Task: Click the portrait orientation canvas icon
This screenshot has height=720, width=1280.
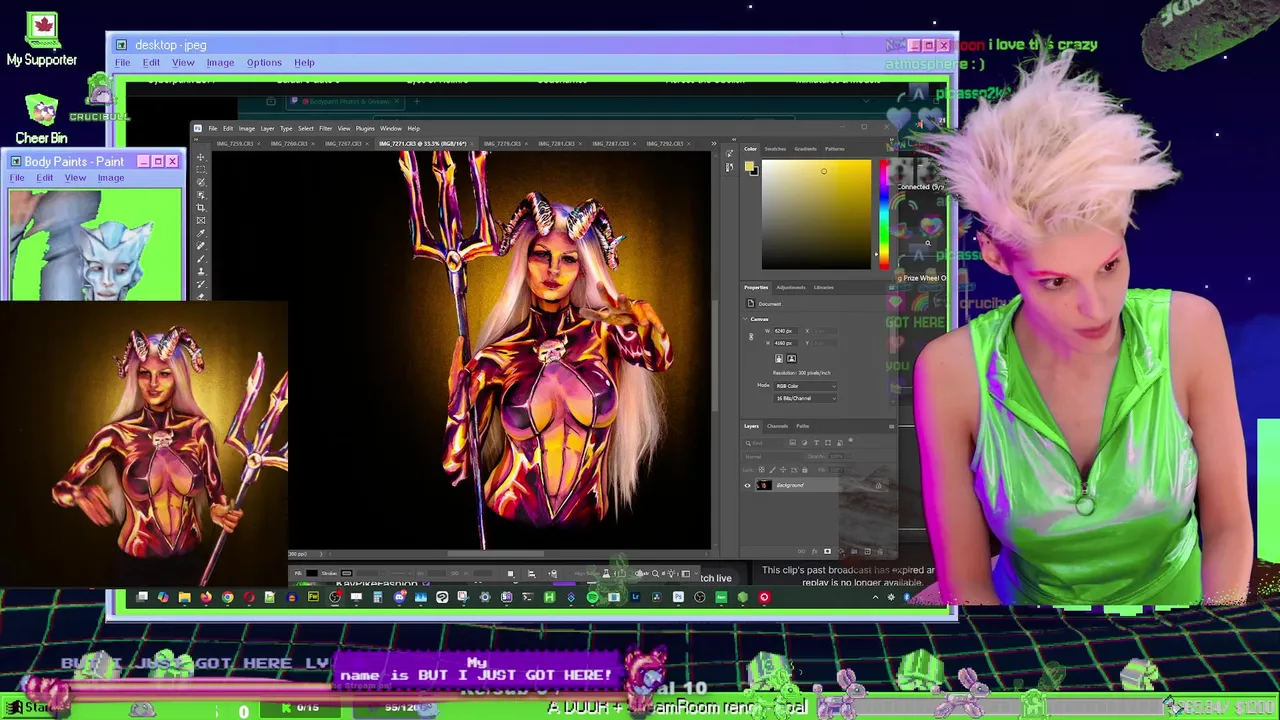Action: point(779,359)
